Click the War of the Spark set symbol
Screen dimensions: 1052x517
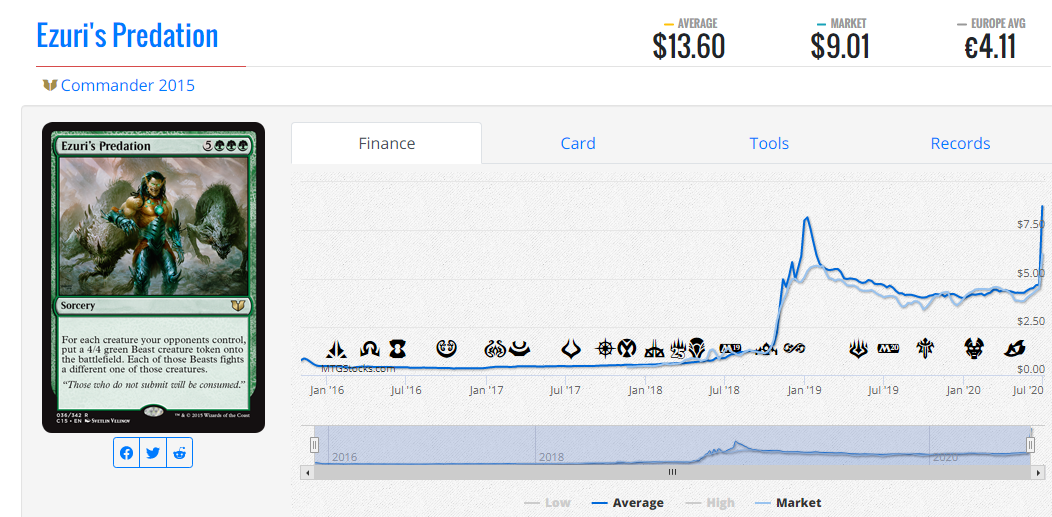click(x=857, y=349)
